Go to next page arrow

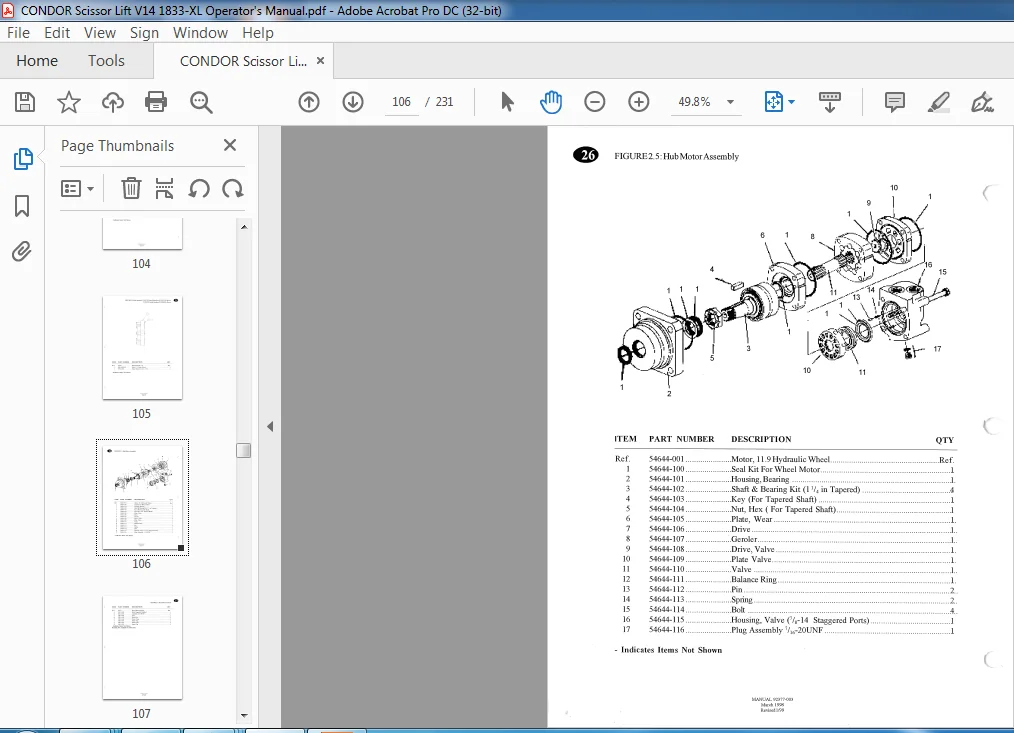coord(353,102)
